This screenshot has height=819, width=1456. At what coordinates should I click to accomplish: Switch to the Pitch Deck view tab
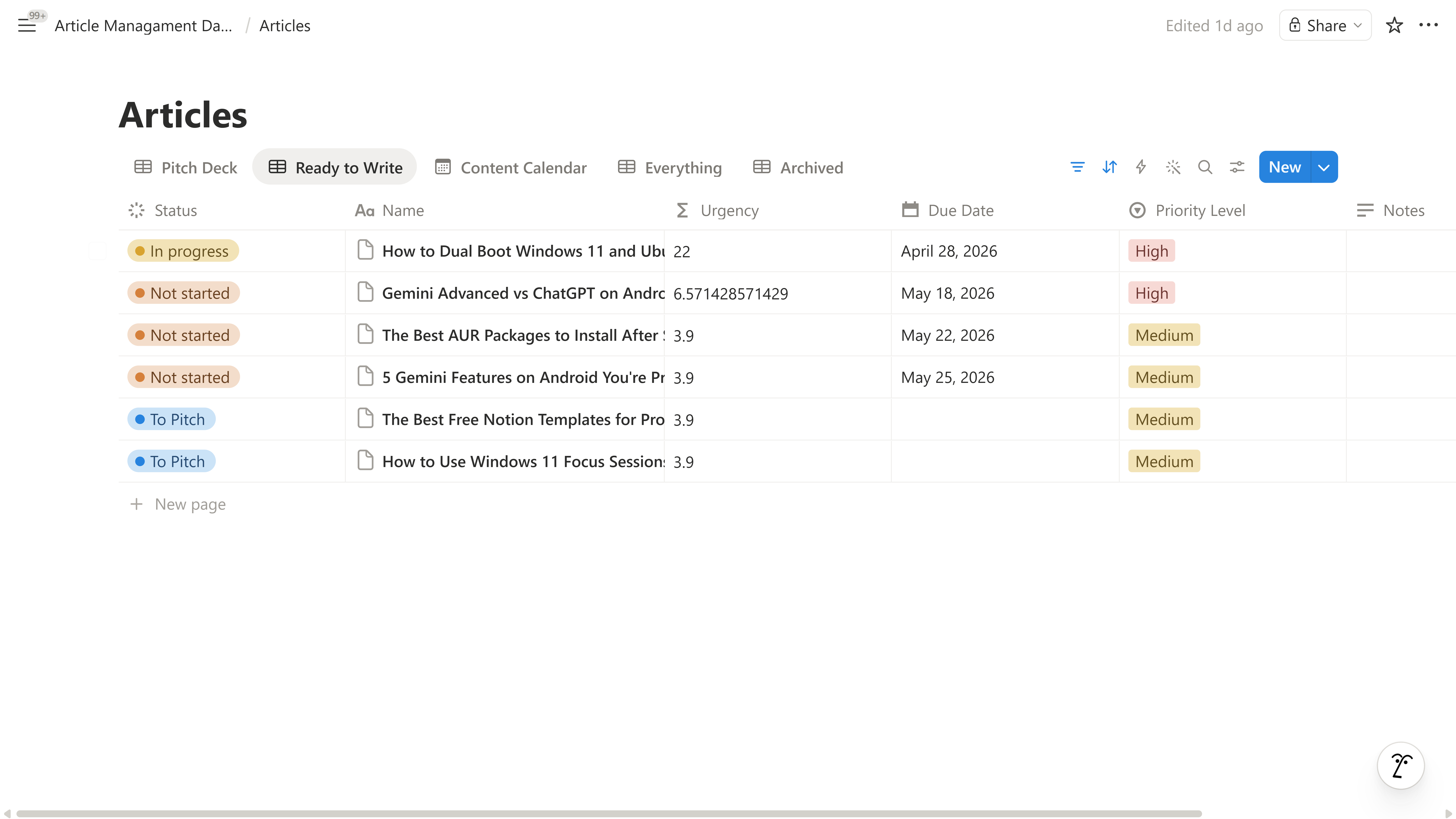click(185, 167)
